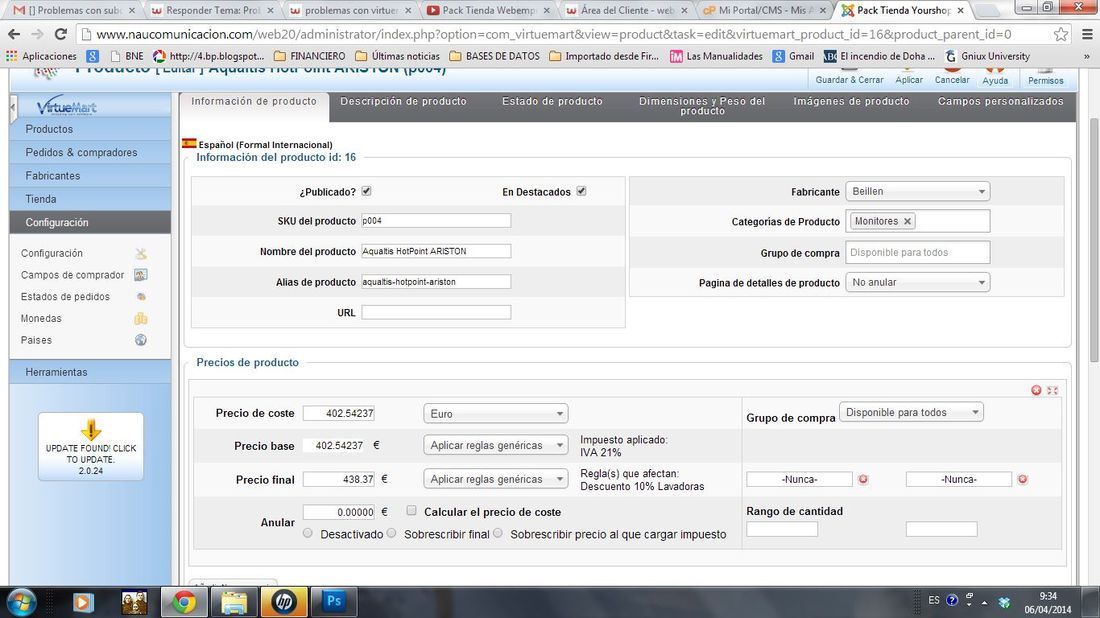Click the Precio de coste value field
The image size is (1100, 618).
(339, 413)
